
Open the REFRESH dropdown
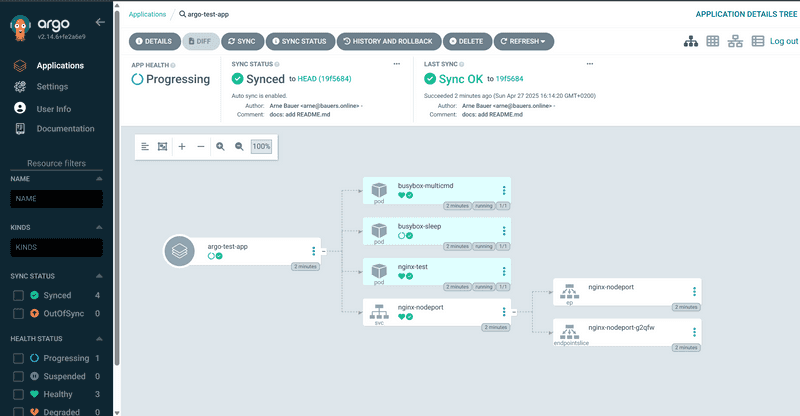(x=523, y=41)
